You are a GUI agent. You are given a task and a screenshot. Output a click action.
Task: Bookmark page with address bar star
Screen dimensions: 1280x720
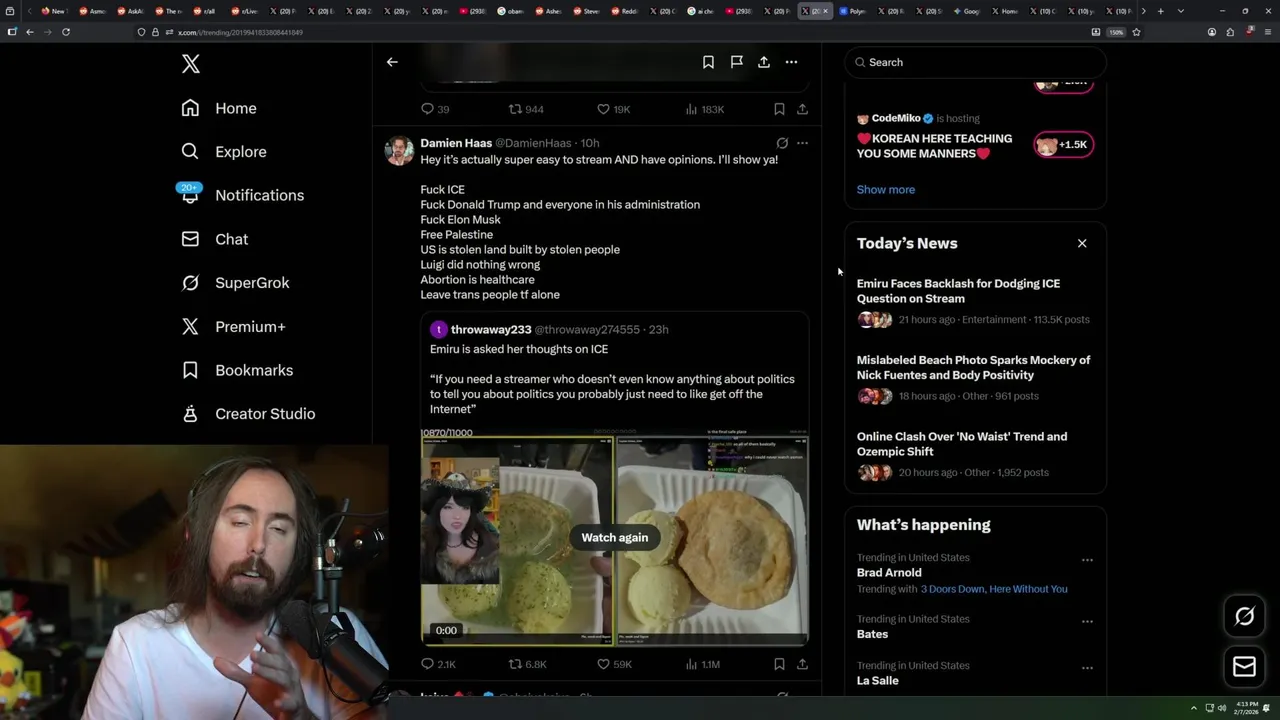click(x=1136, y=32)
